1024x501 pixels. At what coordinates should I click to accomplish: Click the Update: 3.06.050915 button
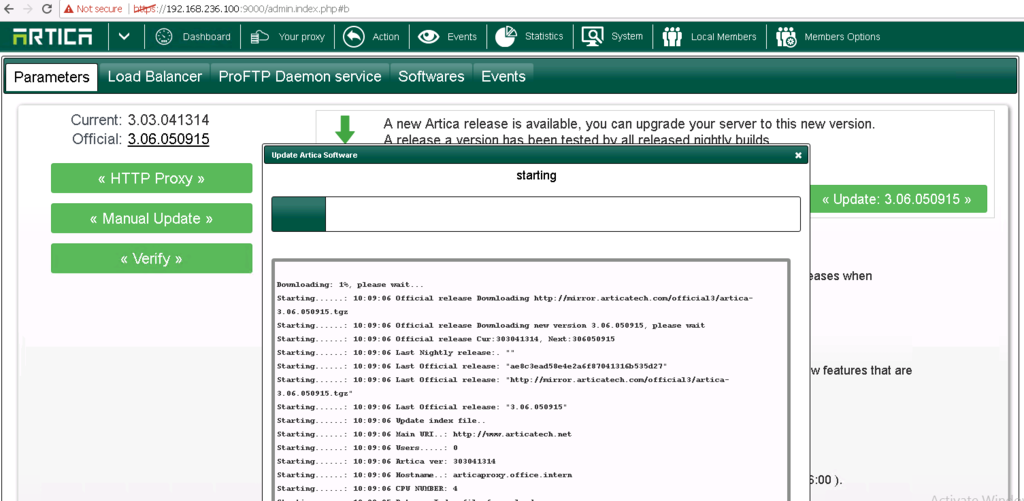click(897, 199)
